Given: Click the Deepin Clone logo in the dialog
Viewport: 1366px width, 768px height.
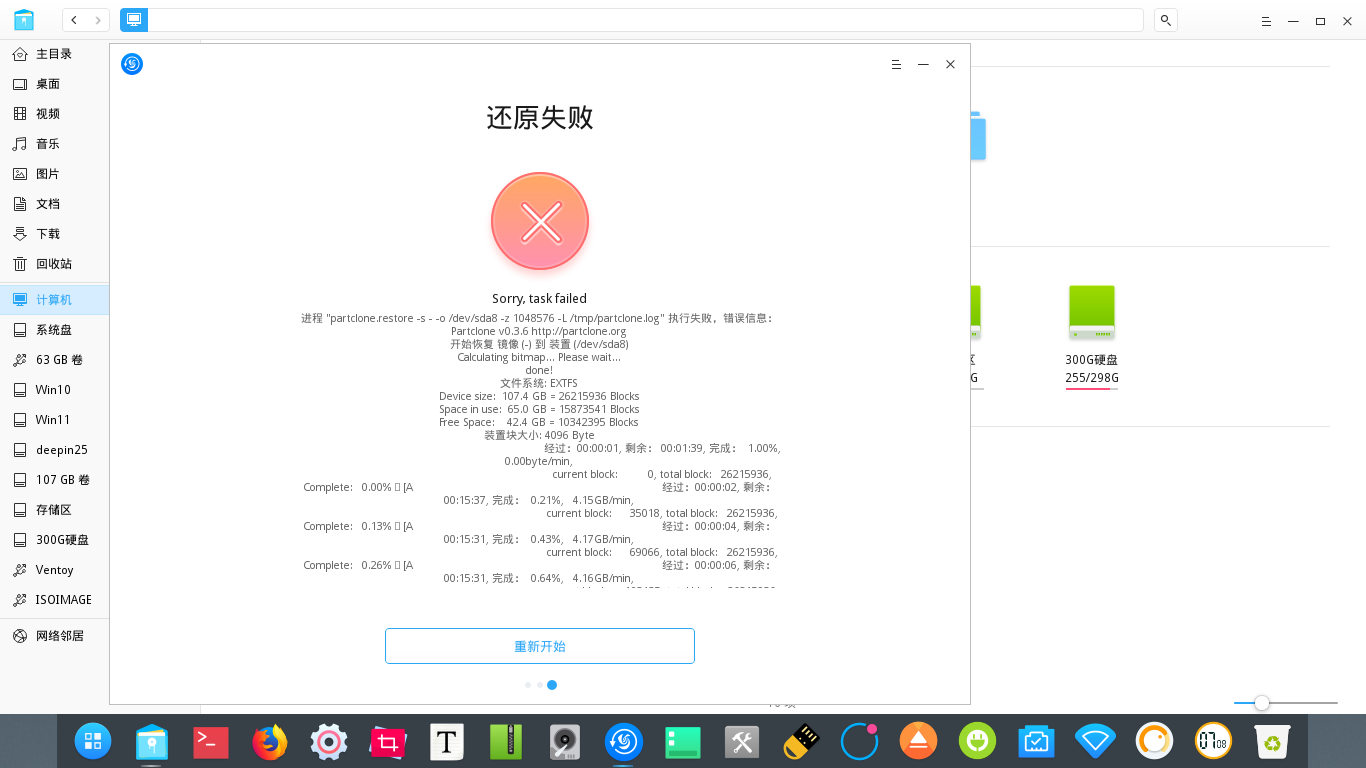Looking at the screenshot, I should (x=132, y=64).
